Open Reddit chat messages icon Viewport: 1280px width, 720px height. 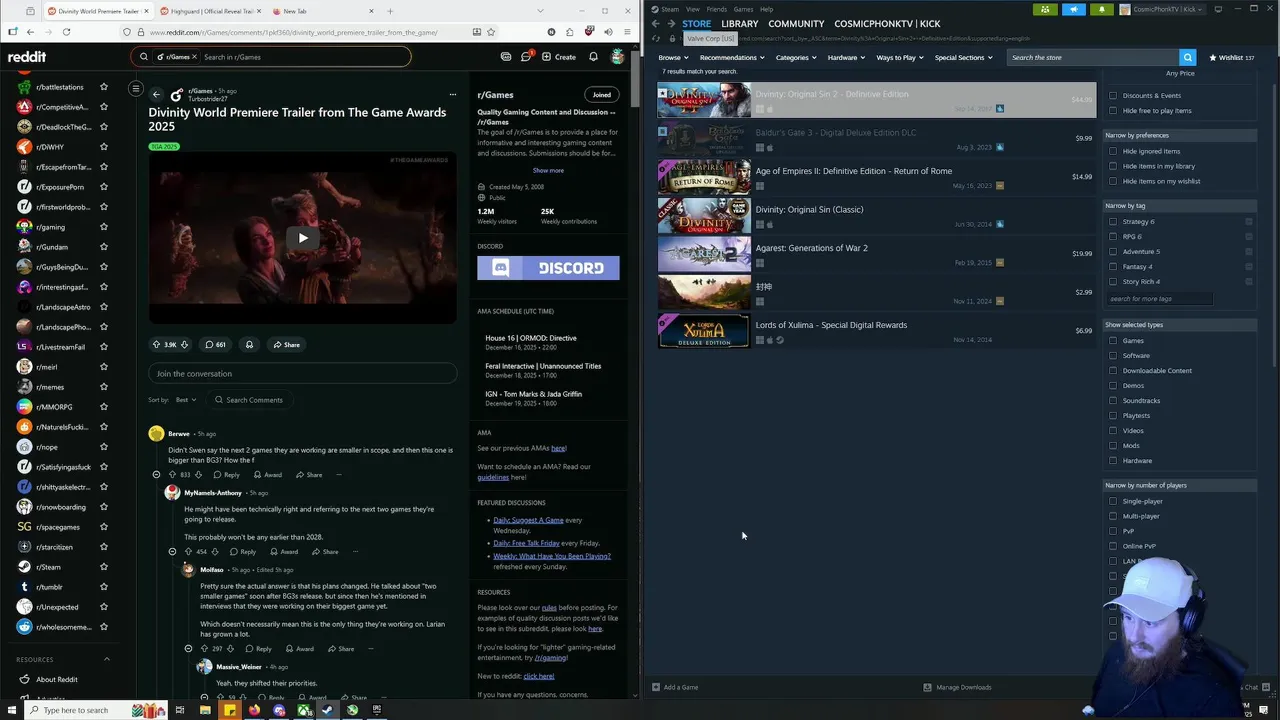pyautogui.click(x=526, y=57)
